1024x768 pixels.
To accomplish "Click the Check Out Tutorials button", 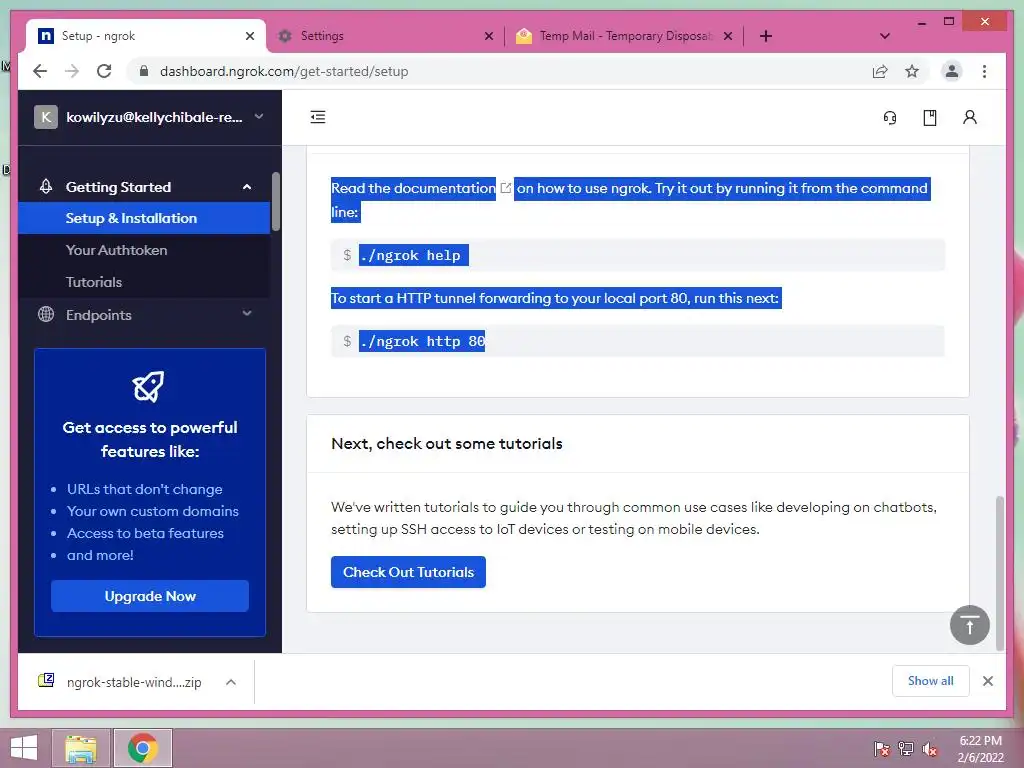I will 408,572.
